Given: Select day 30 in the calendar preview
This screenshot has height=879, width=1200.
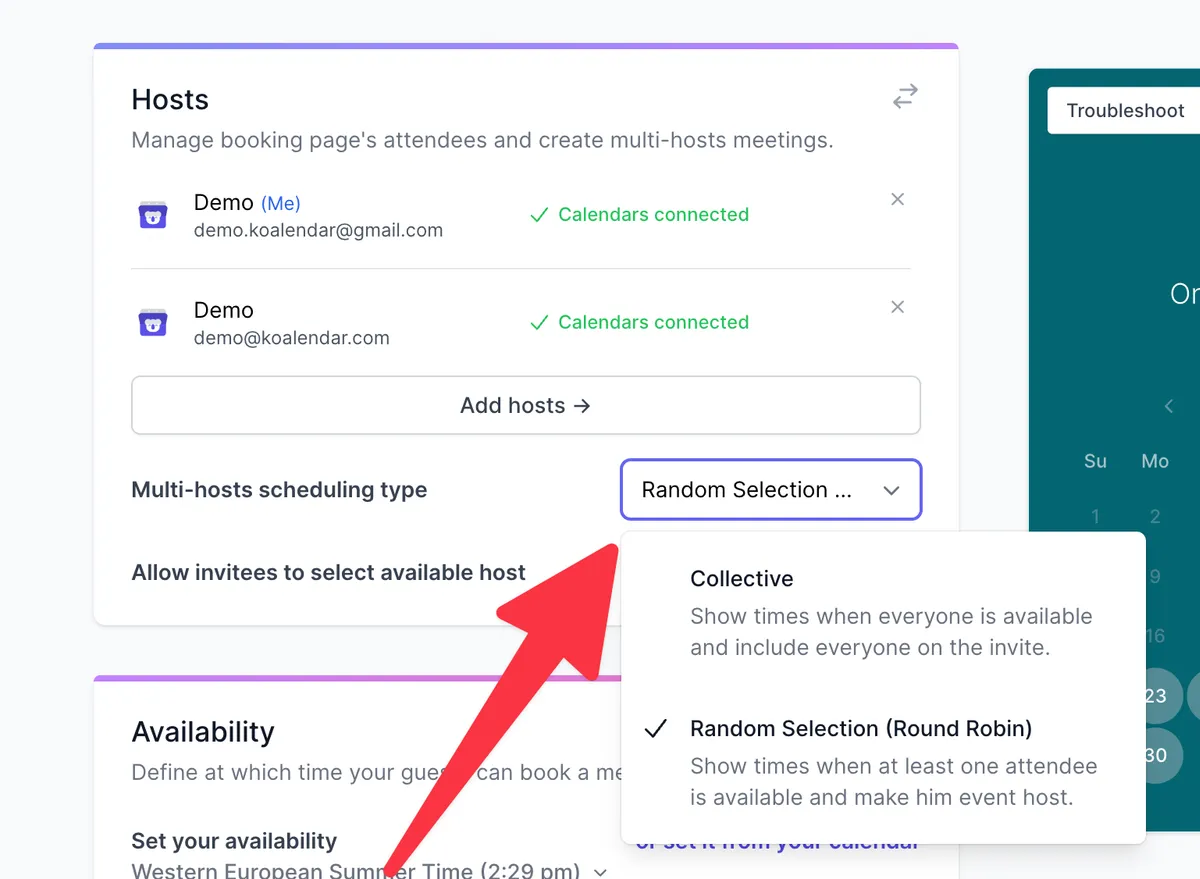Looking at the screenshot, I should [x=1156, y=756].
